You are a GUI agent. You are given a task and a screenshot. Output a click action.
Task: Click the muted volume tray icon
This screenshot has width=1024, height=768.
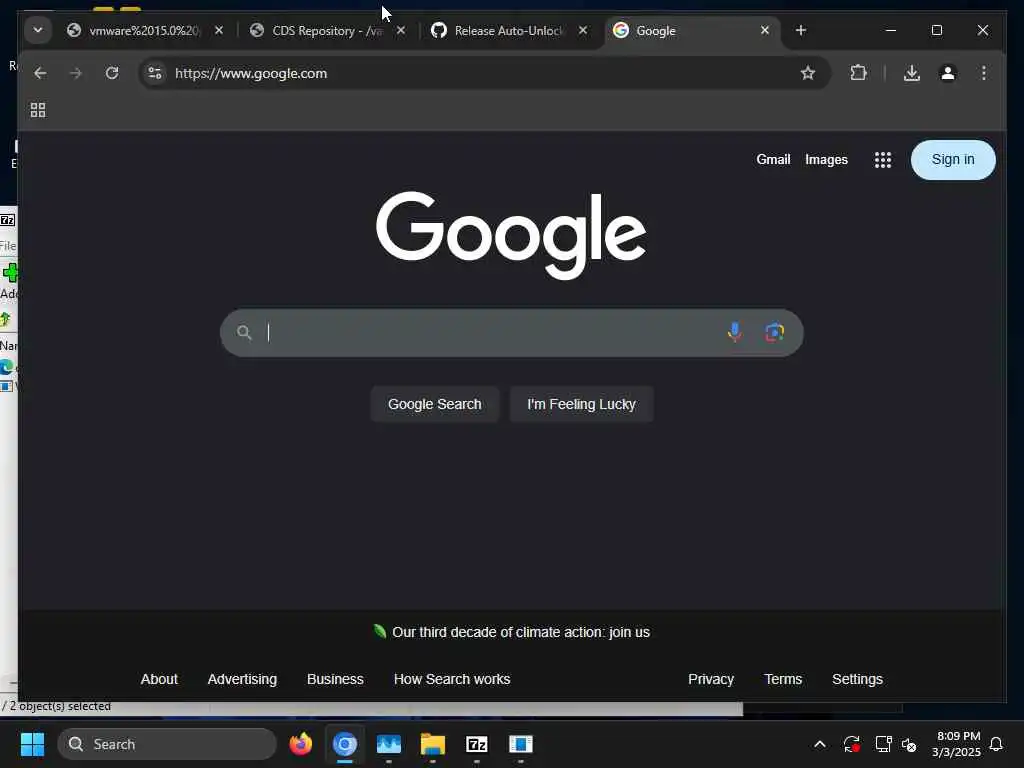point(909,744)
